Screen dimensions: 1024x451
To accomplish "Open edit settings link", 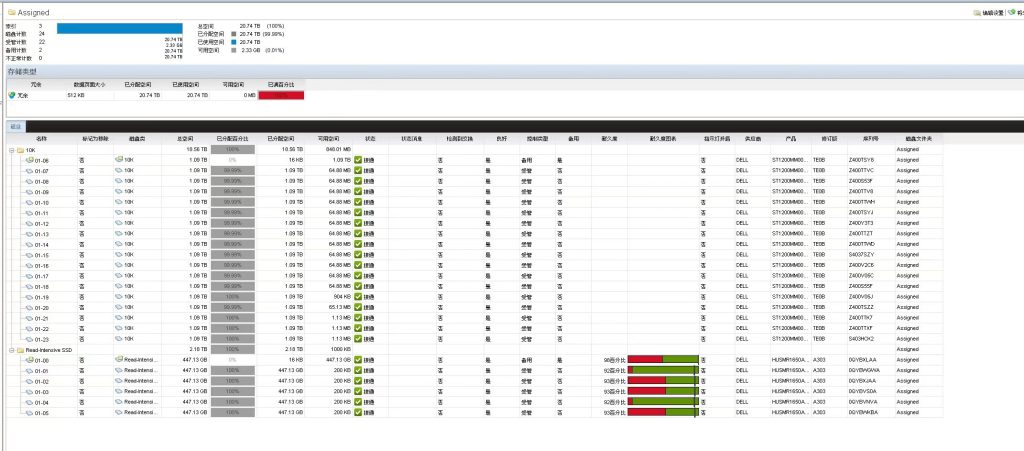I will click(995, 13).
